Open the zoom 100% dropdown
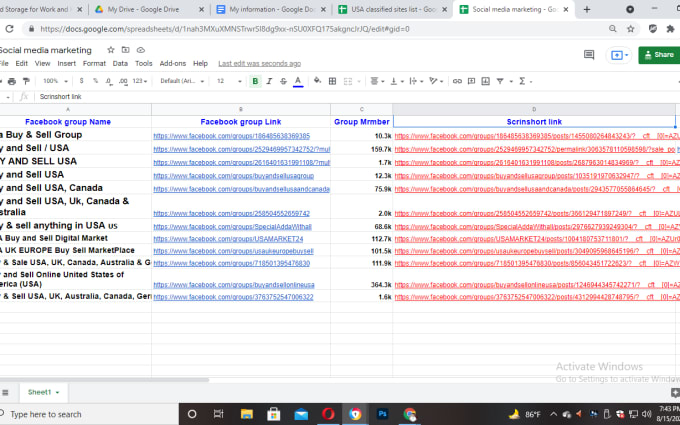This screenshot has width=680, height=425. 55,81
